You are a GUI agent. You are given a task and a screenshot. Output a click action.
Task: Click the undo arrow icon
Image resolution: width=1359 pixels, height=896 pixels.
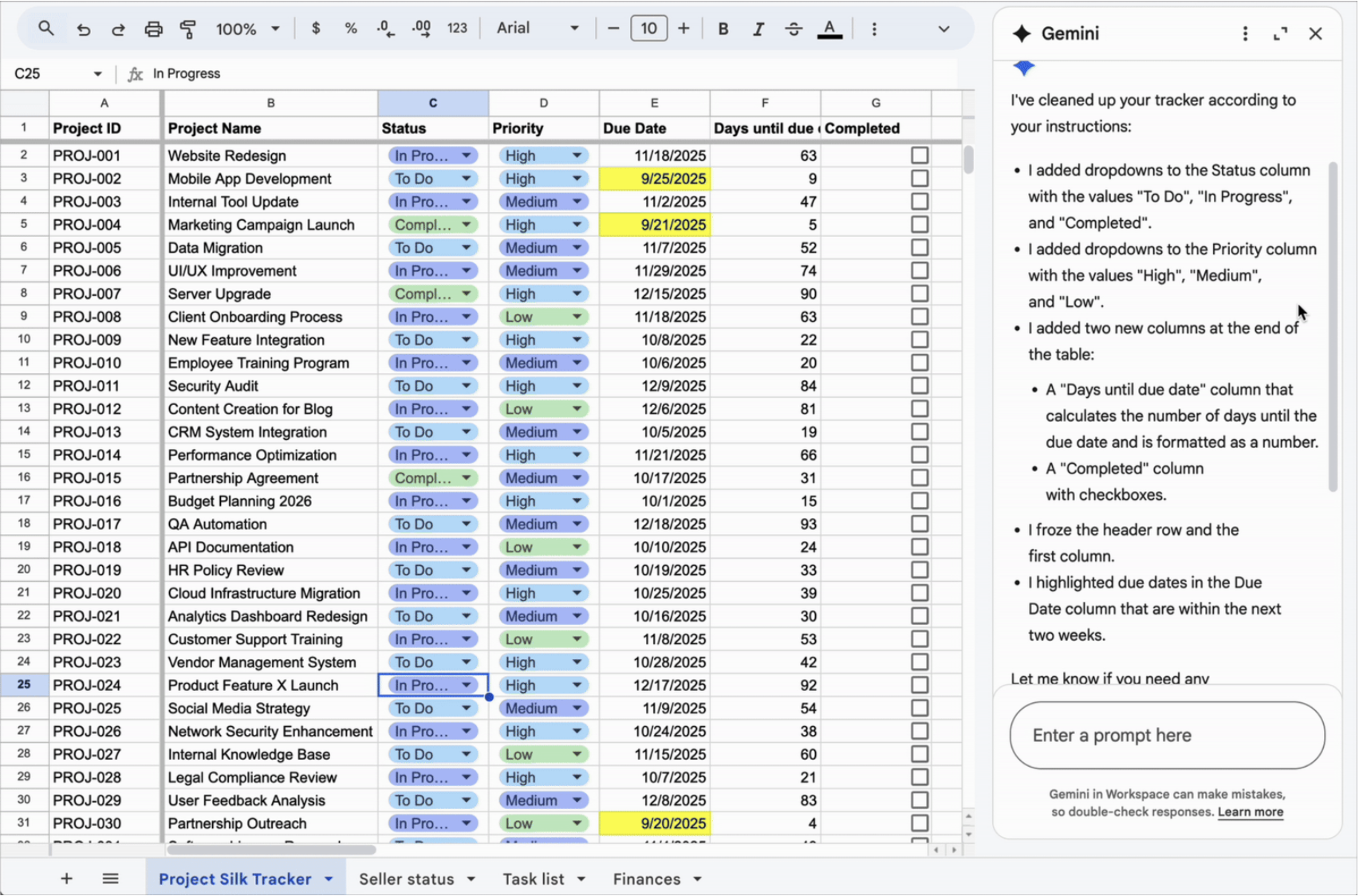[83, 29]
